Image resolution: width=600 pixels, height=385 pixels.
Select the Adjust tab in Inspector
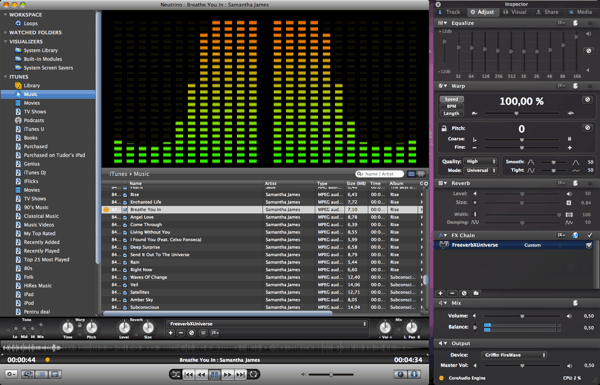click(482, 12)
